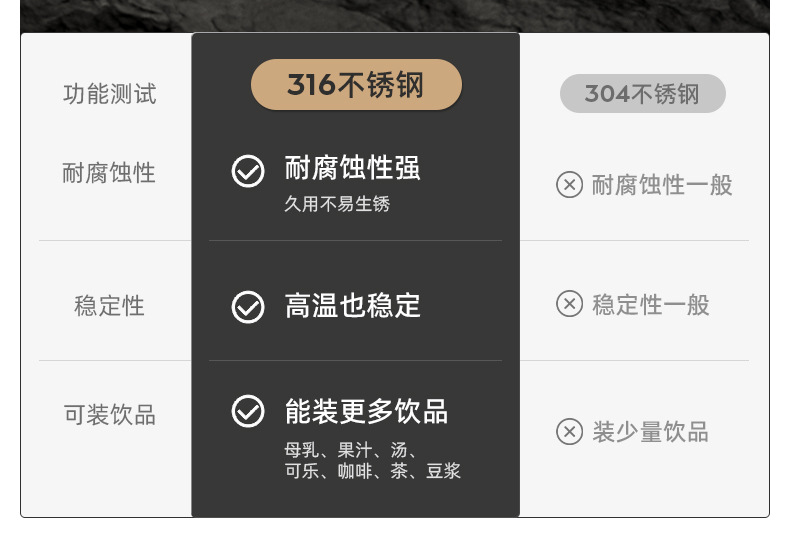Click the 装少量饮品 text
Viewport: 790px width, 539px height.
pyautogui.click(x=650, y=431)
